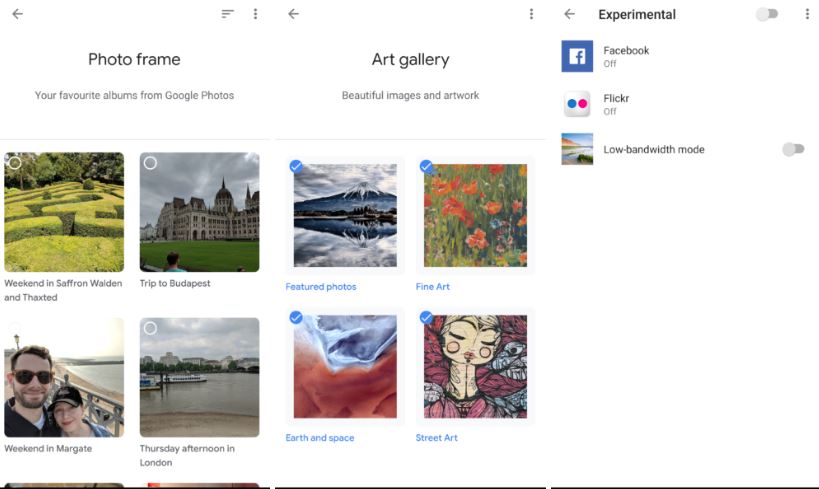The image size is (819, 489).
Task: Tap the Weekend in Margate photo thumbnail
Action: (x=64, y=378)
